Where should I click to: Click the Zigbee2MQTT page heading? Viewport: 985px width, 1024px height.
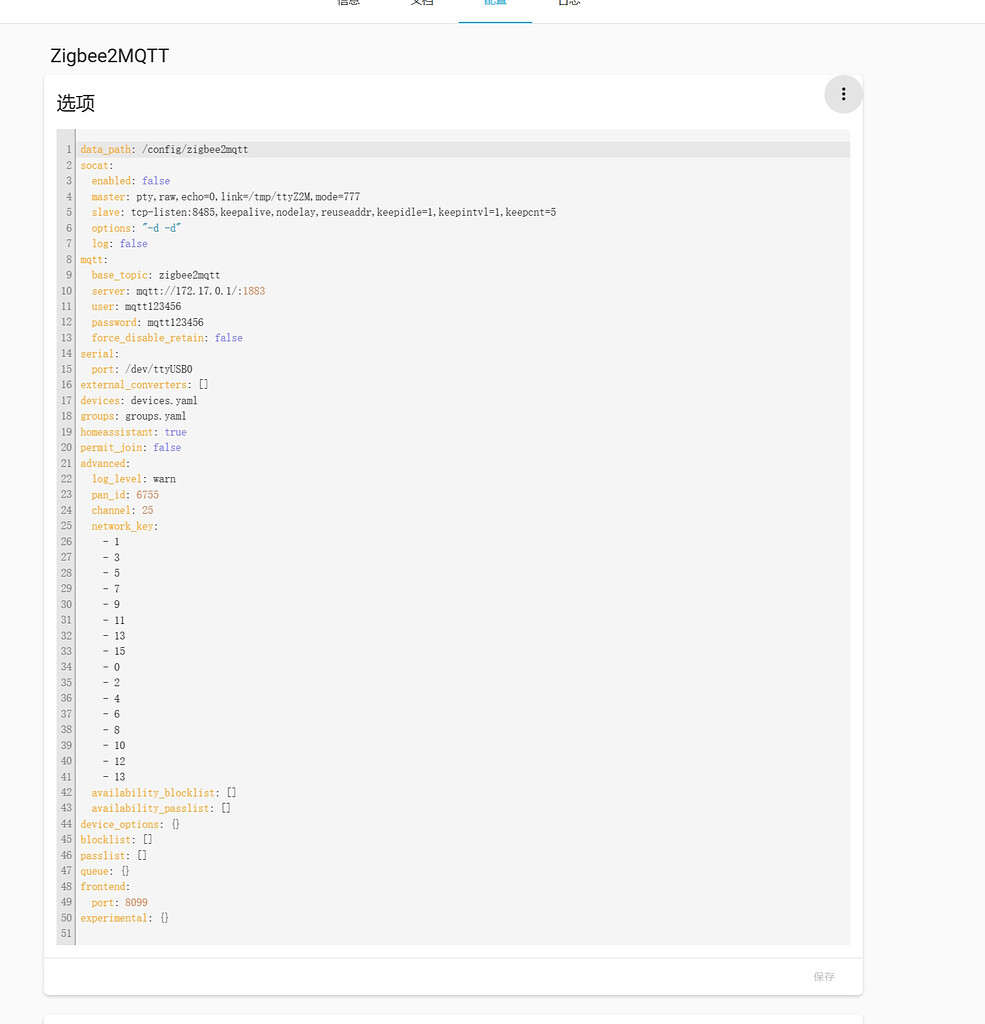110,56
